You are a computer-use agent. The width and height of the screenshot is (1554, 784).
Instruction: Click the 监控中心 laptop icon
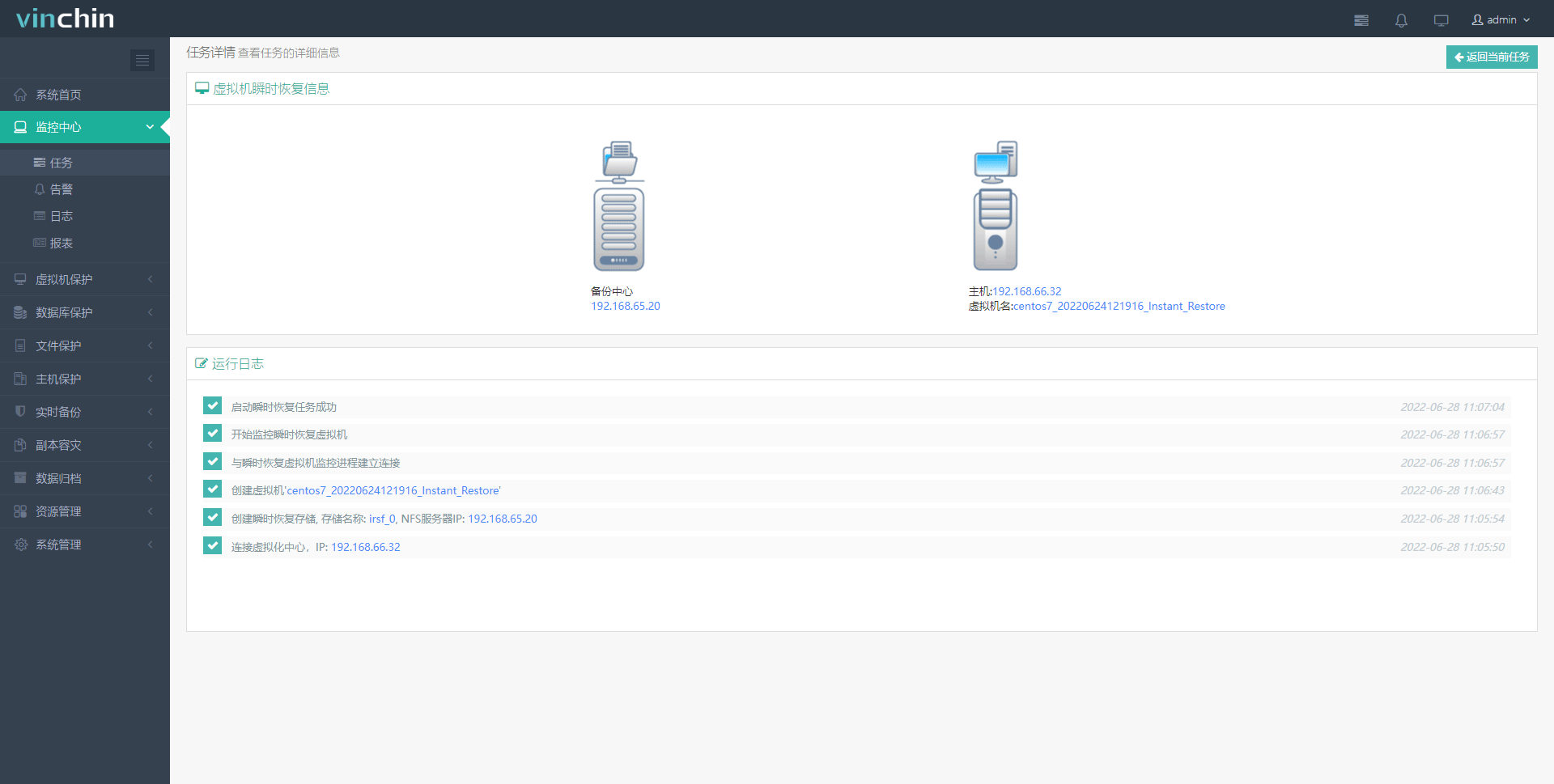coord(20,127)
